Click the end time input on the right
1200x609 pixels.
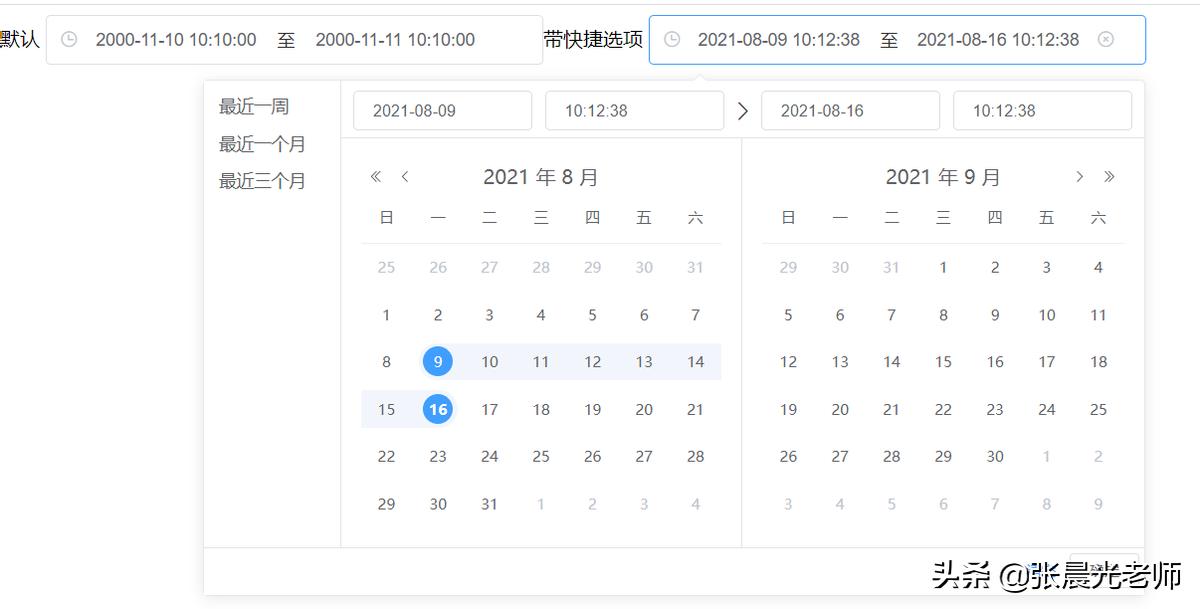1042,110
